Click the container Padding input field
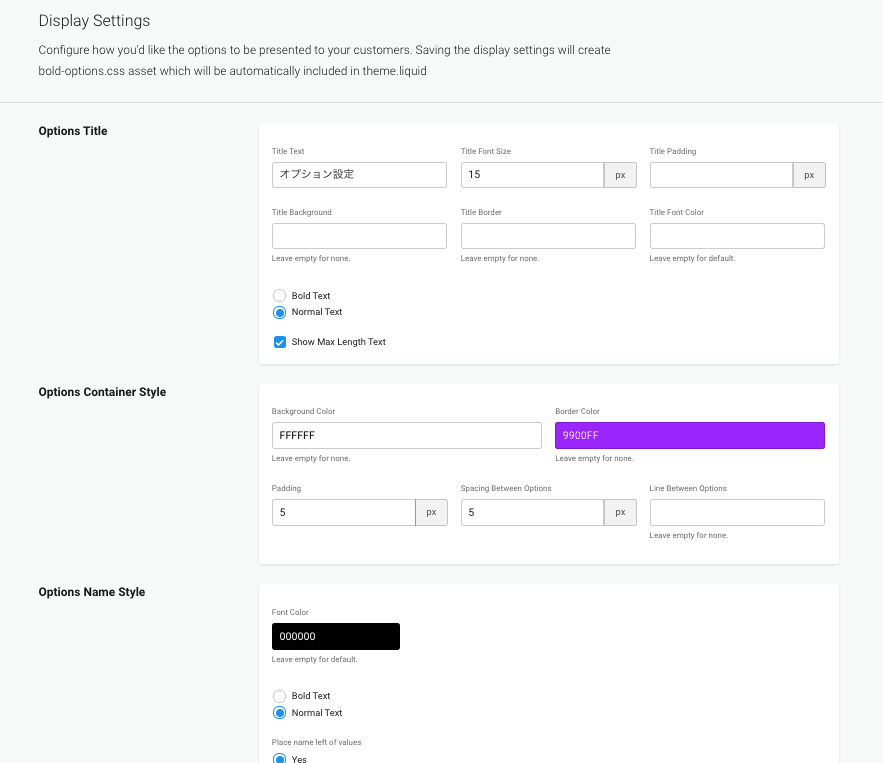Image resolution: width=883 pixels, height=763 pixels. click(343, 512)
